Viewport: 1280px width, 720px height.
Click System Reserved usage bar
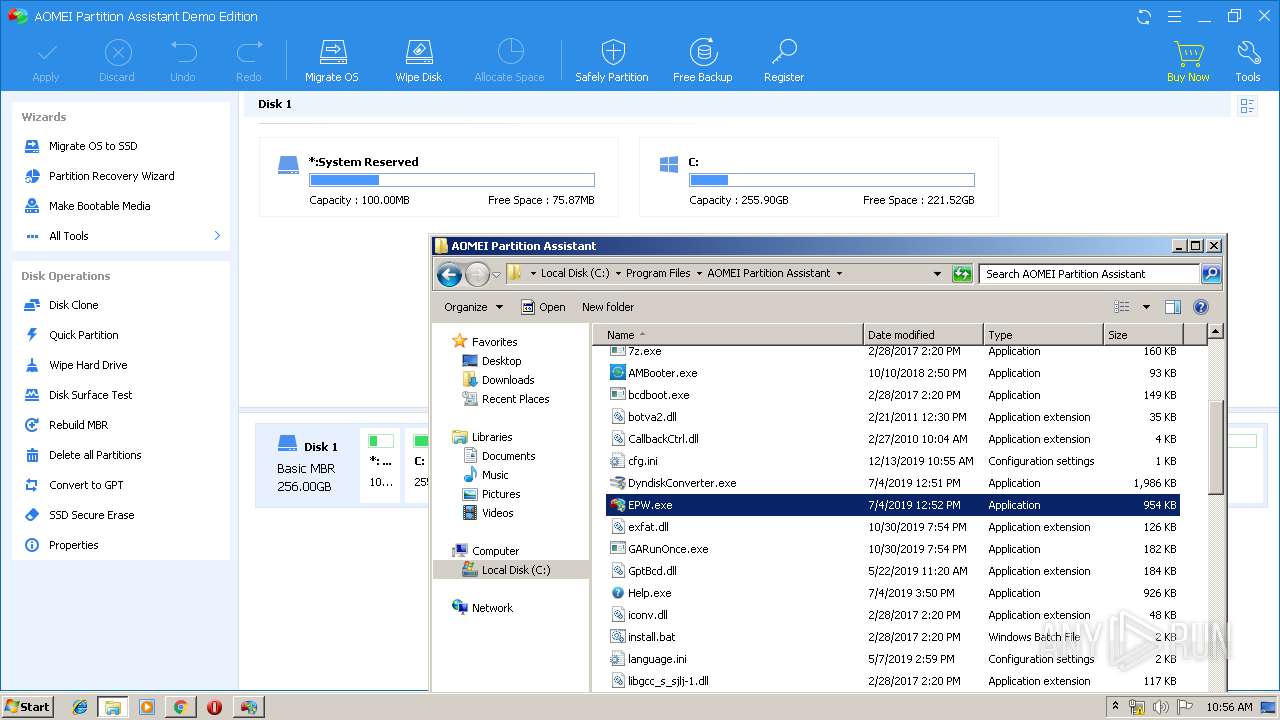pos(452,180)
